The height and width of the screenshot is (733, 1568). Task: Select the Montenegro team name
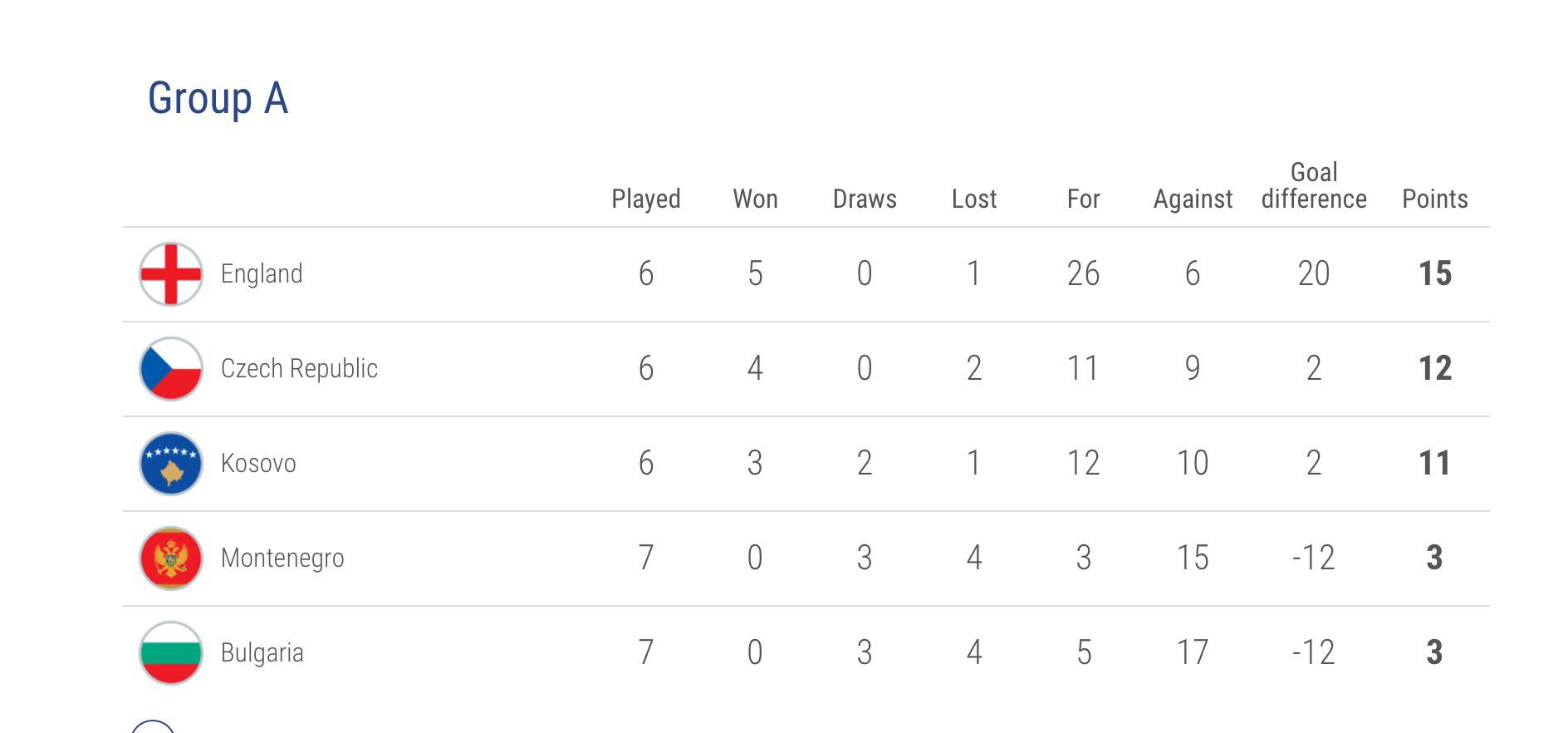click(282, 558)
